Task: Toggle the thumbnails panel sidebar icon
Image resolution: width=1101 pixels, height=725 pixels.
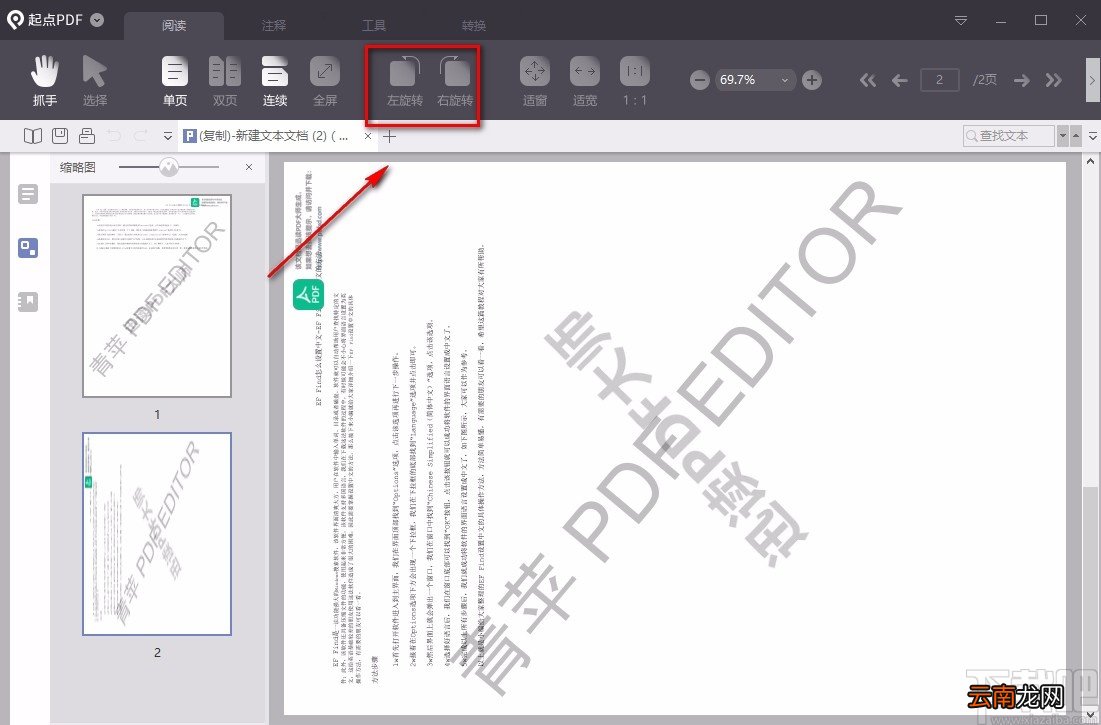Action: [28, 248]
